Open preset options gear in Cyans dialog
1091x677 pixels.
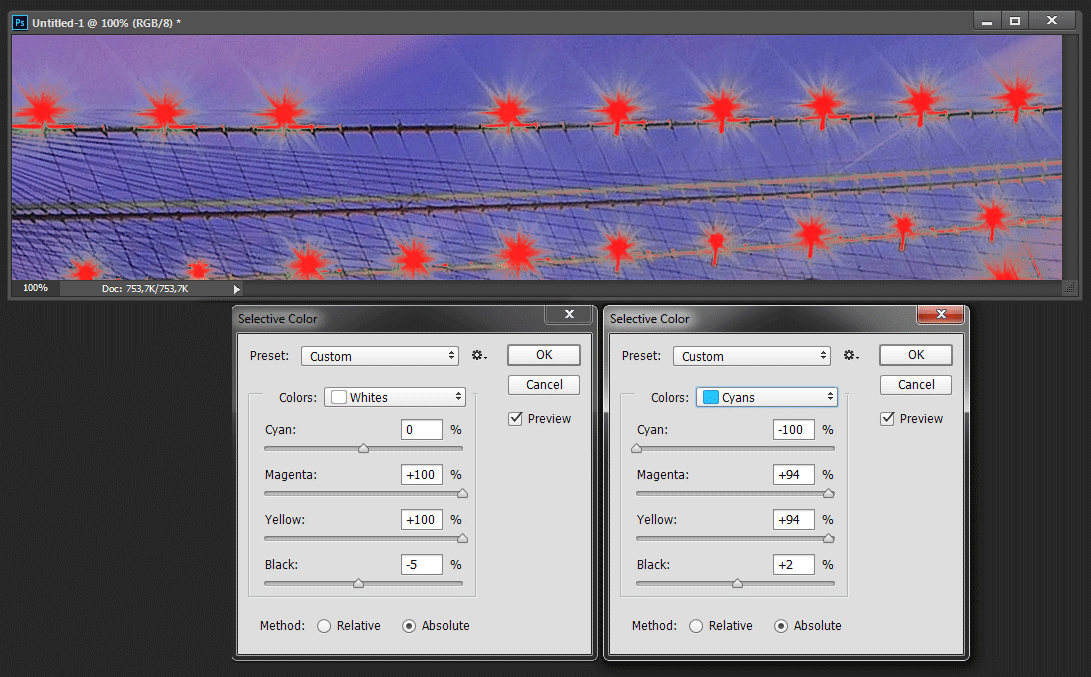[851, 356]
